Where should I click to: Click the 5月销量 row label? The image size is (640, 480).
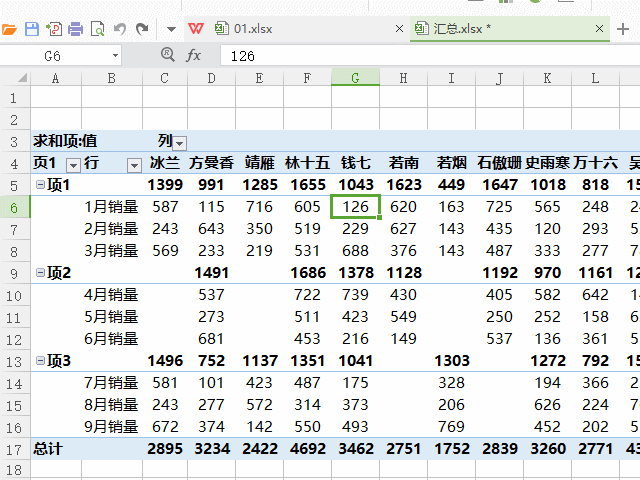pos(111,317)
